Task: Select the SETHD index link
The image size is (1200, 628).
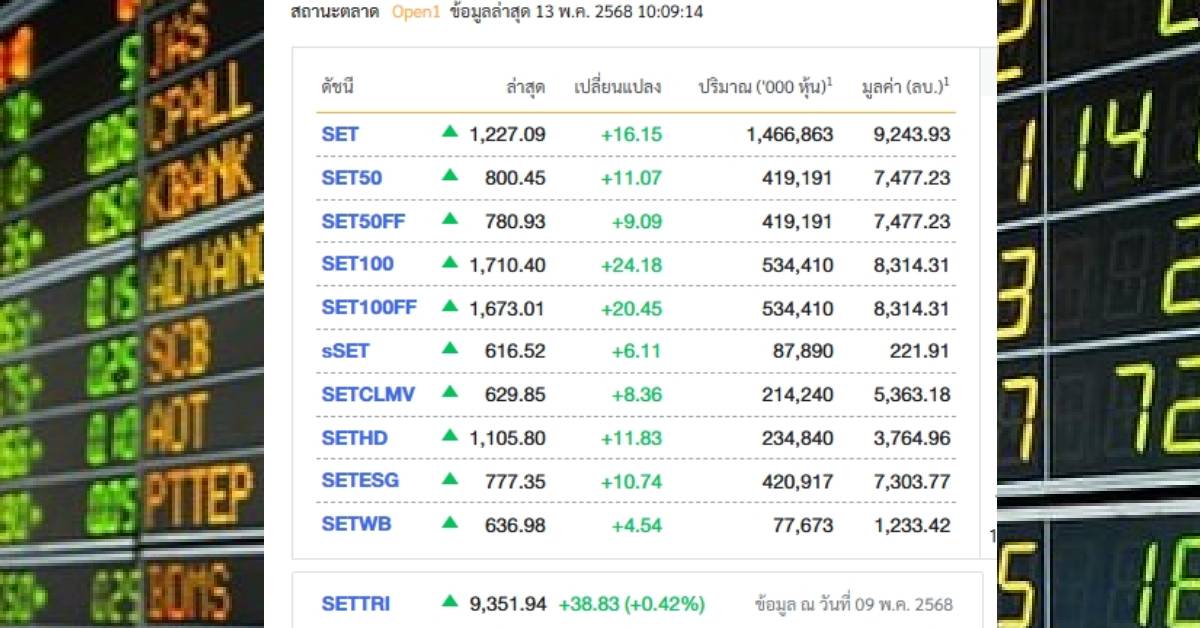Action: point(355,438)
